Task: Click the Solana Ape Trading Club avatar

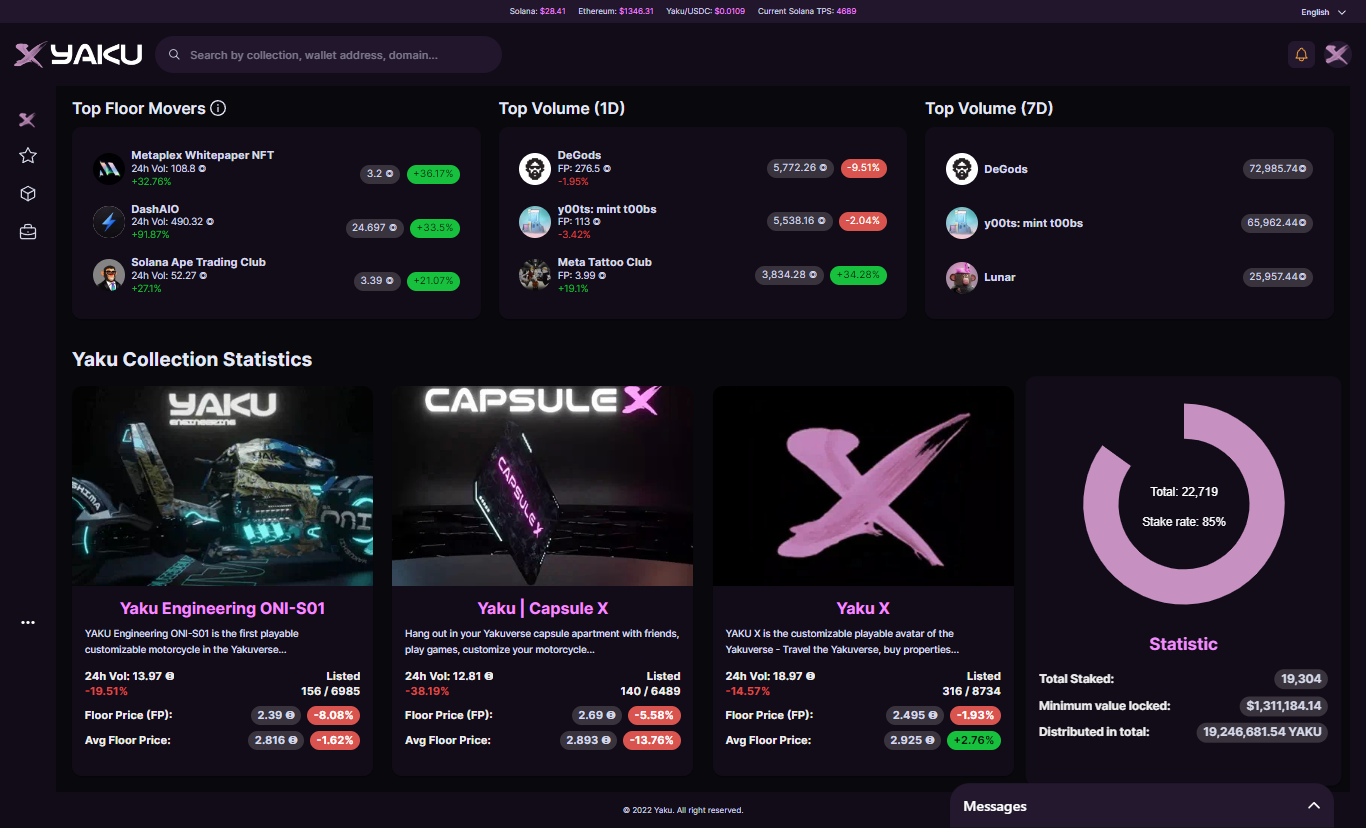Action: click(108, 275)
